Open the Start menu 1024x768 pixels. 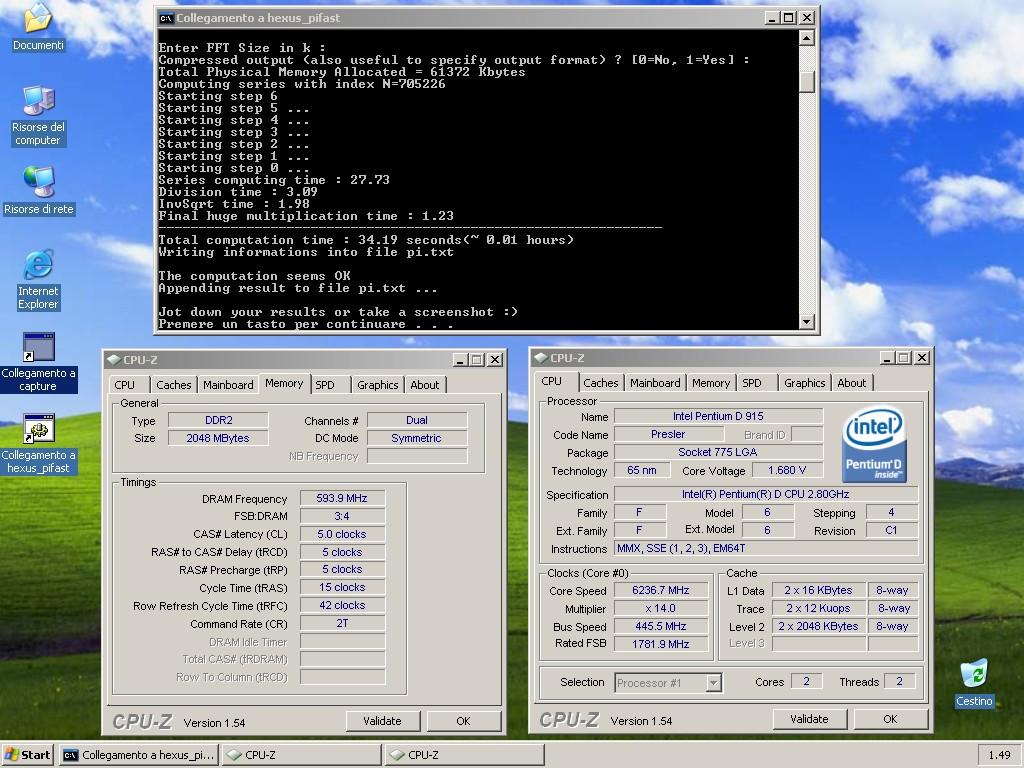(27, 755)
